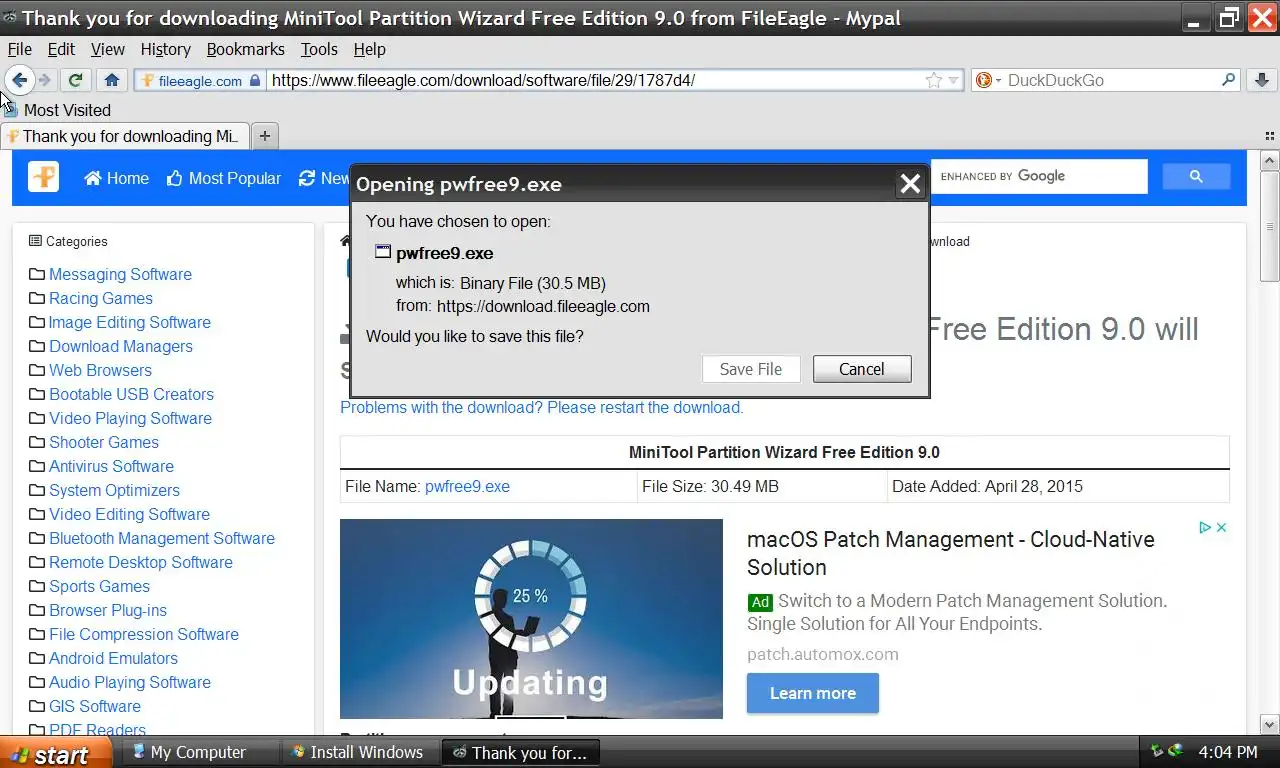This screenshot has height=768, width=1280.
Task: Close the Opening pwfree9.exe dialog
Action: click(909, 184)
